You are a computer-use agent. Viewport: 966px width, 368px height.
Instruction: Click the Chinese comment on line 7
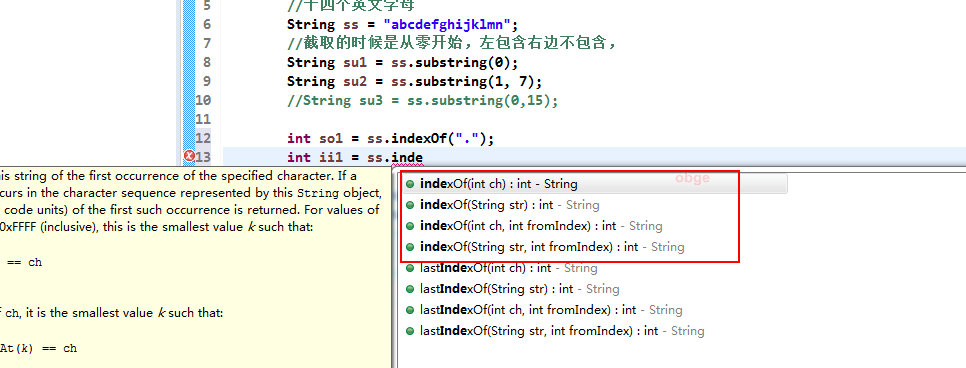453,43
